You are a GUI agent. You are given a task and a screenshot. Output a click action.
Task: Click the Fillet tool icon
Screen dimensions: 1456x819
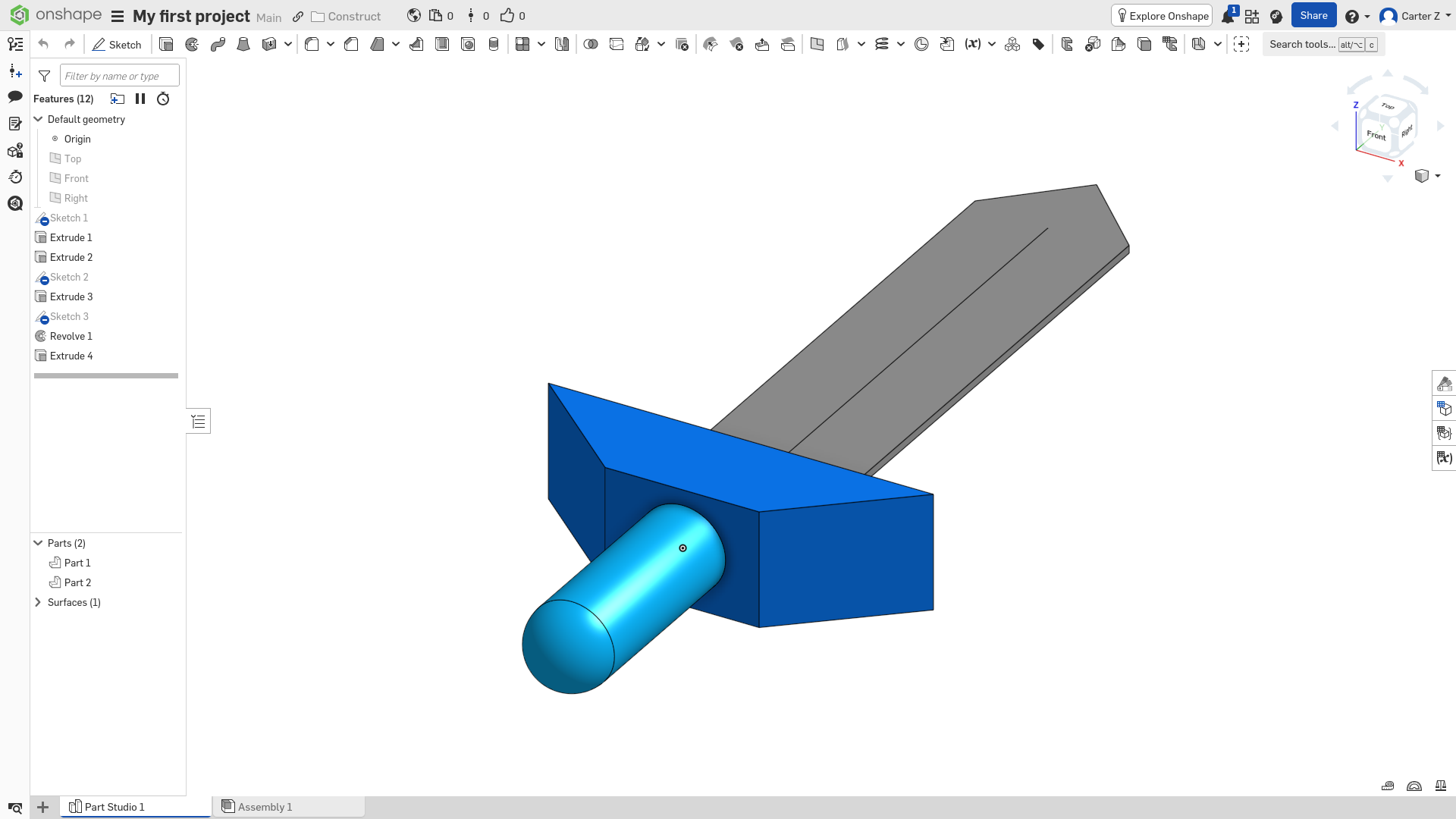[x=312, y=45]
